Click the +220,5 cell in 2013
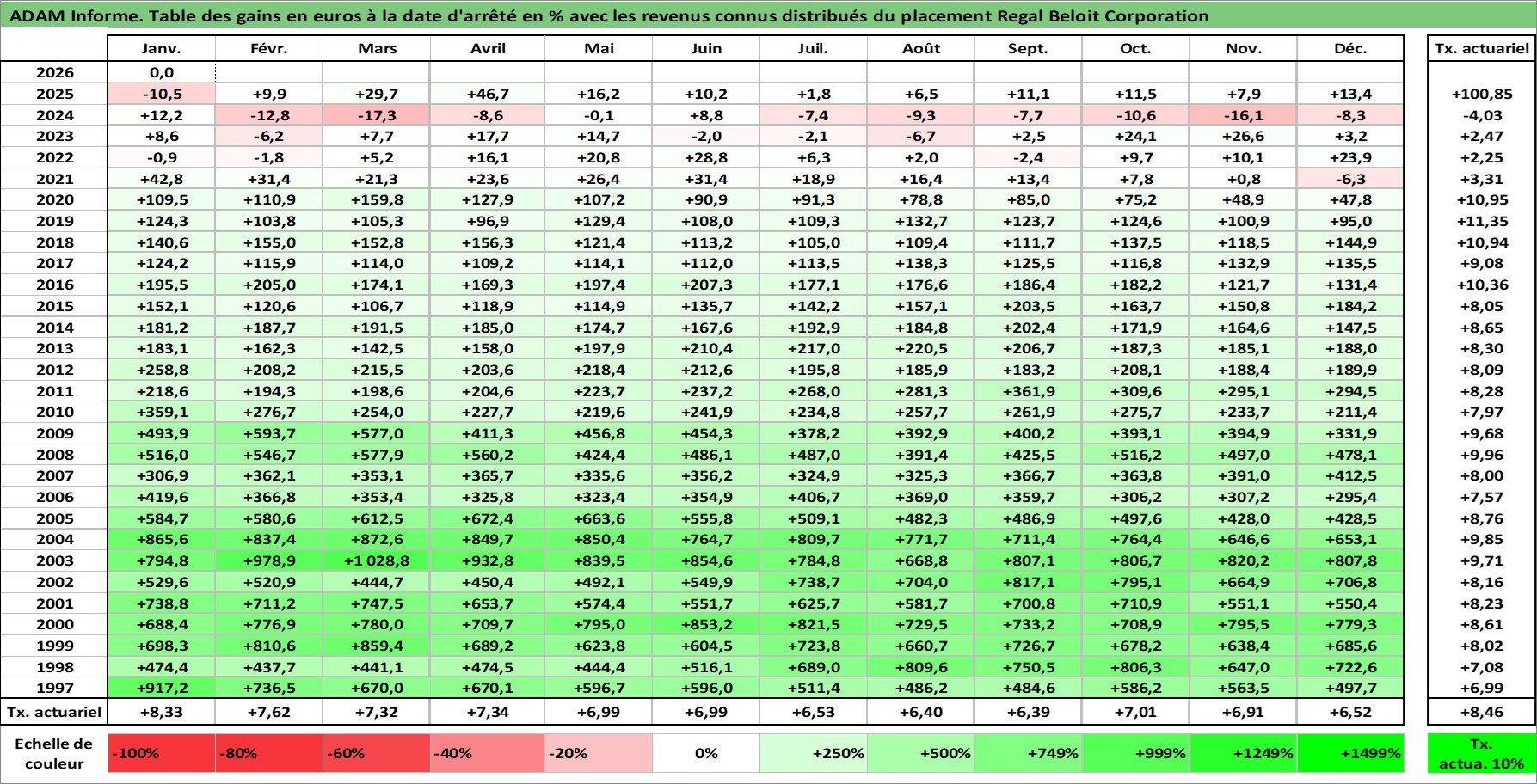1537x784 pixels. point(921,348)
